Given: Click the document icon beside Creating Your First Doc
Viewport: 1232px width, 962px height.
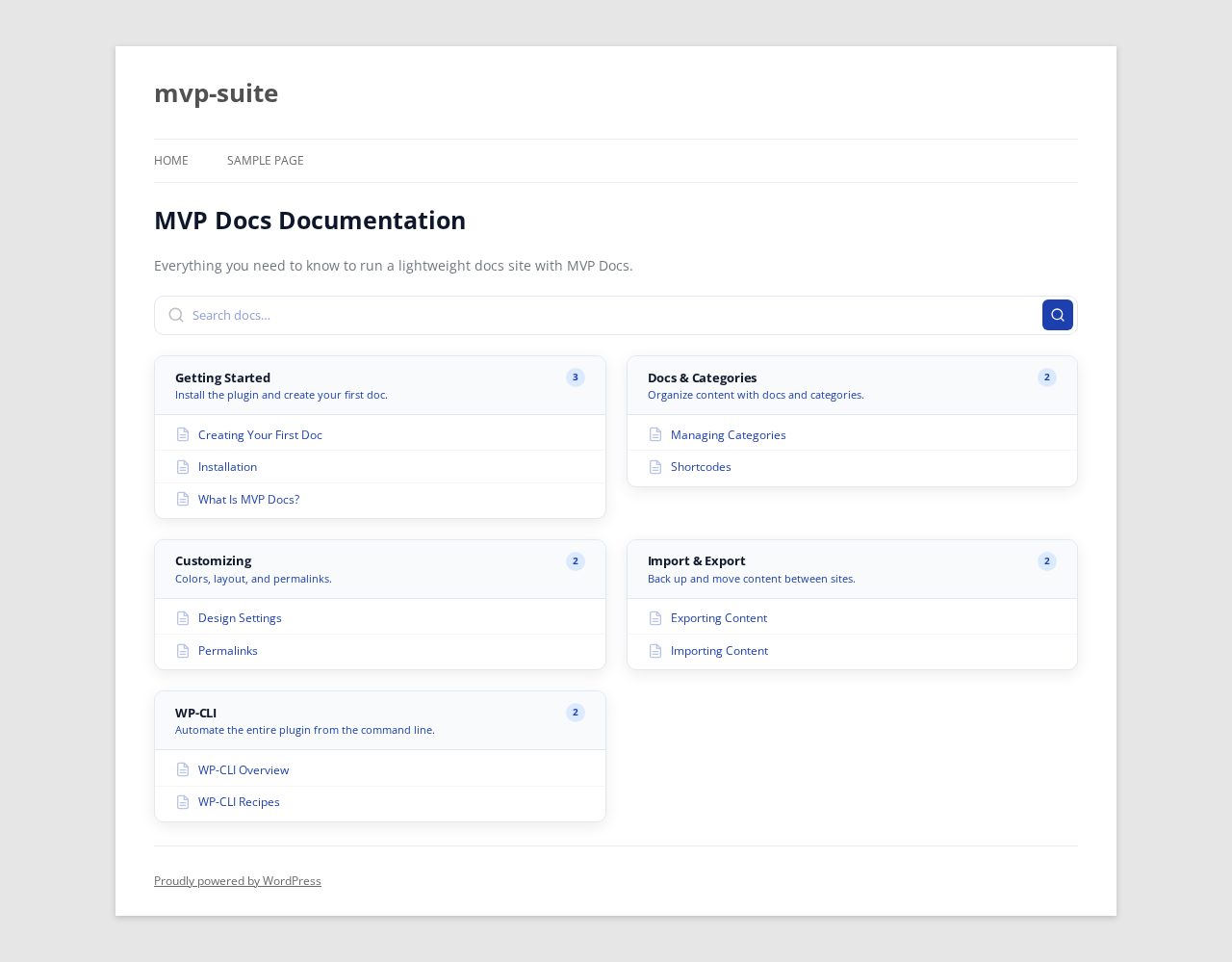Looking at the screenshot, I should tap(183, 434).
